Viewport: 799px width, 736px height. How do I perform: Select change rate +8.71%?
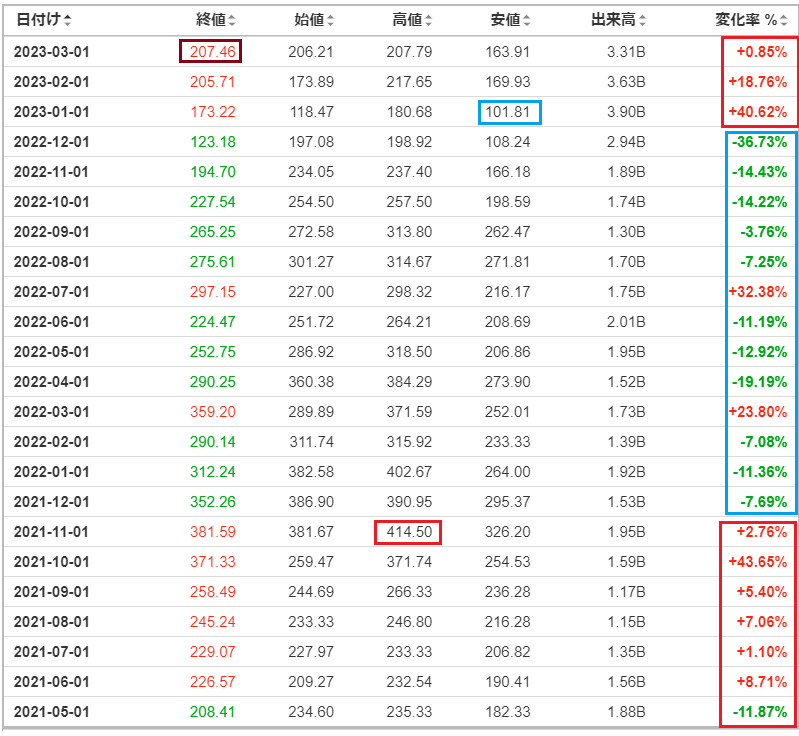762,681
